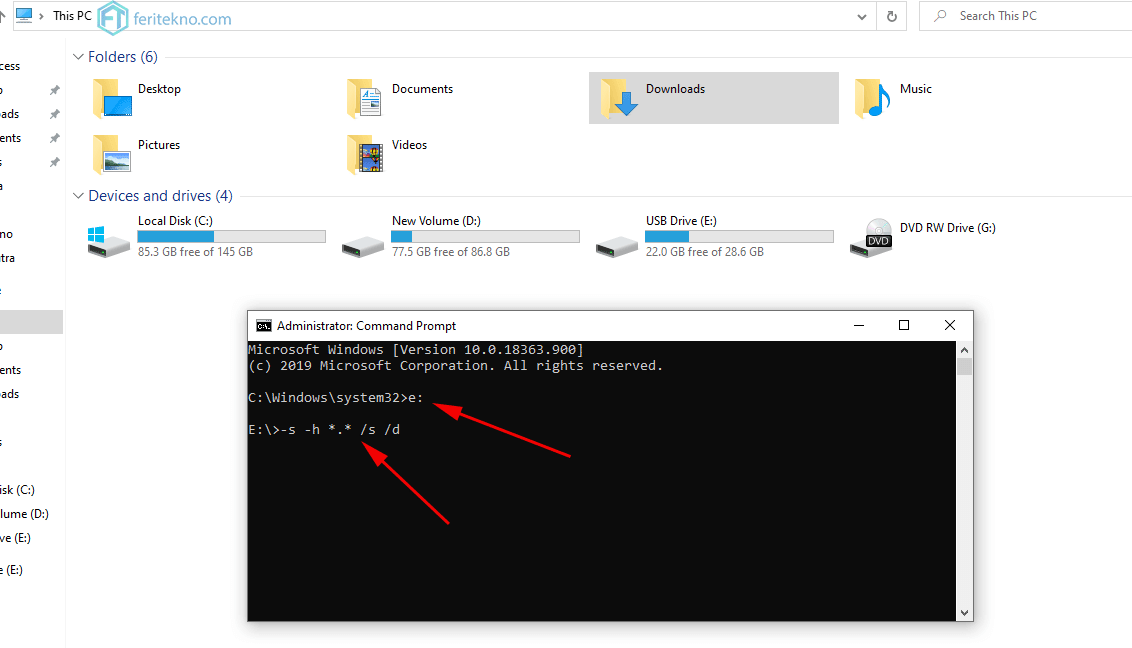
Task: Click the refresh button beside address bar
Action: pos(892,16)
